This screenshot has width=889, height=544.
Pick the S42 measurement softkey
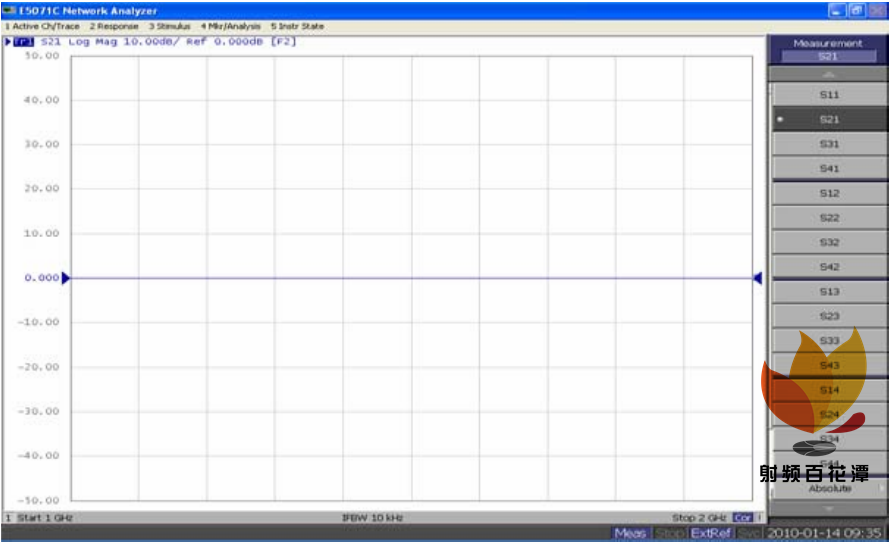click(829, 267)
